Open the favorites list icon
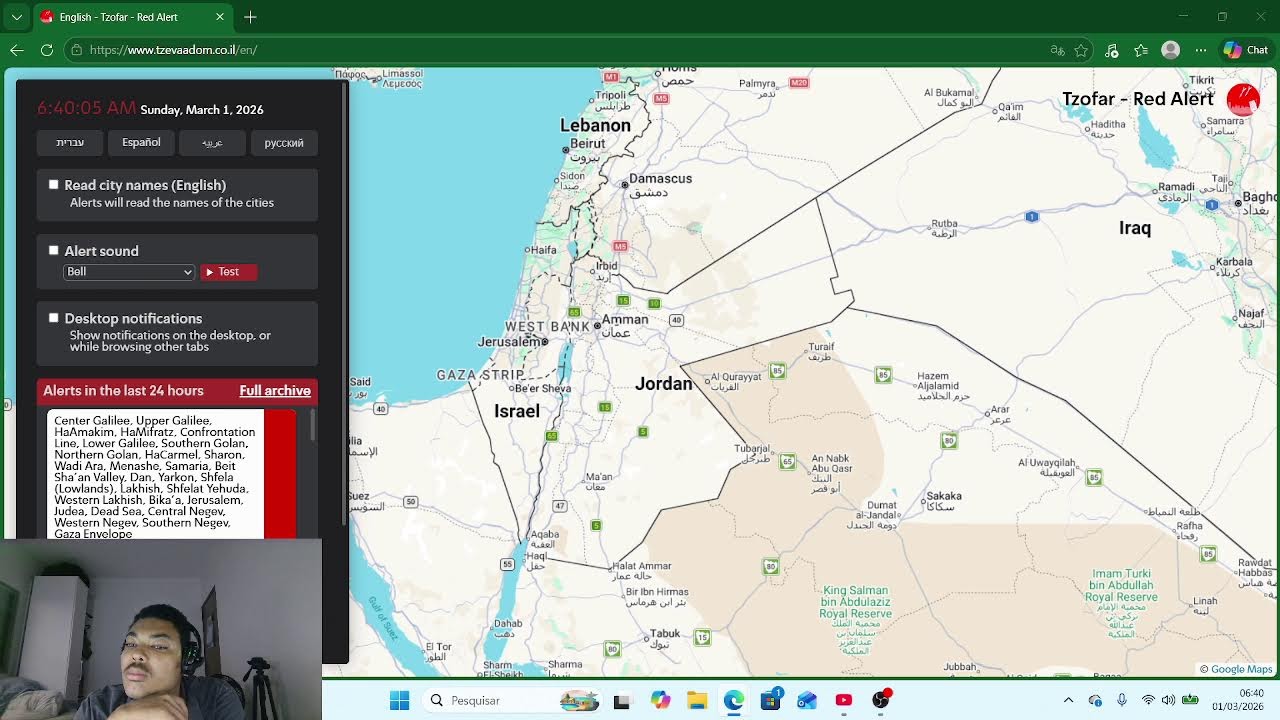The width and height of the screenshot is (1280, 720). tap(1141, 50)
